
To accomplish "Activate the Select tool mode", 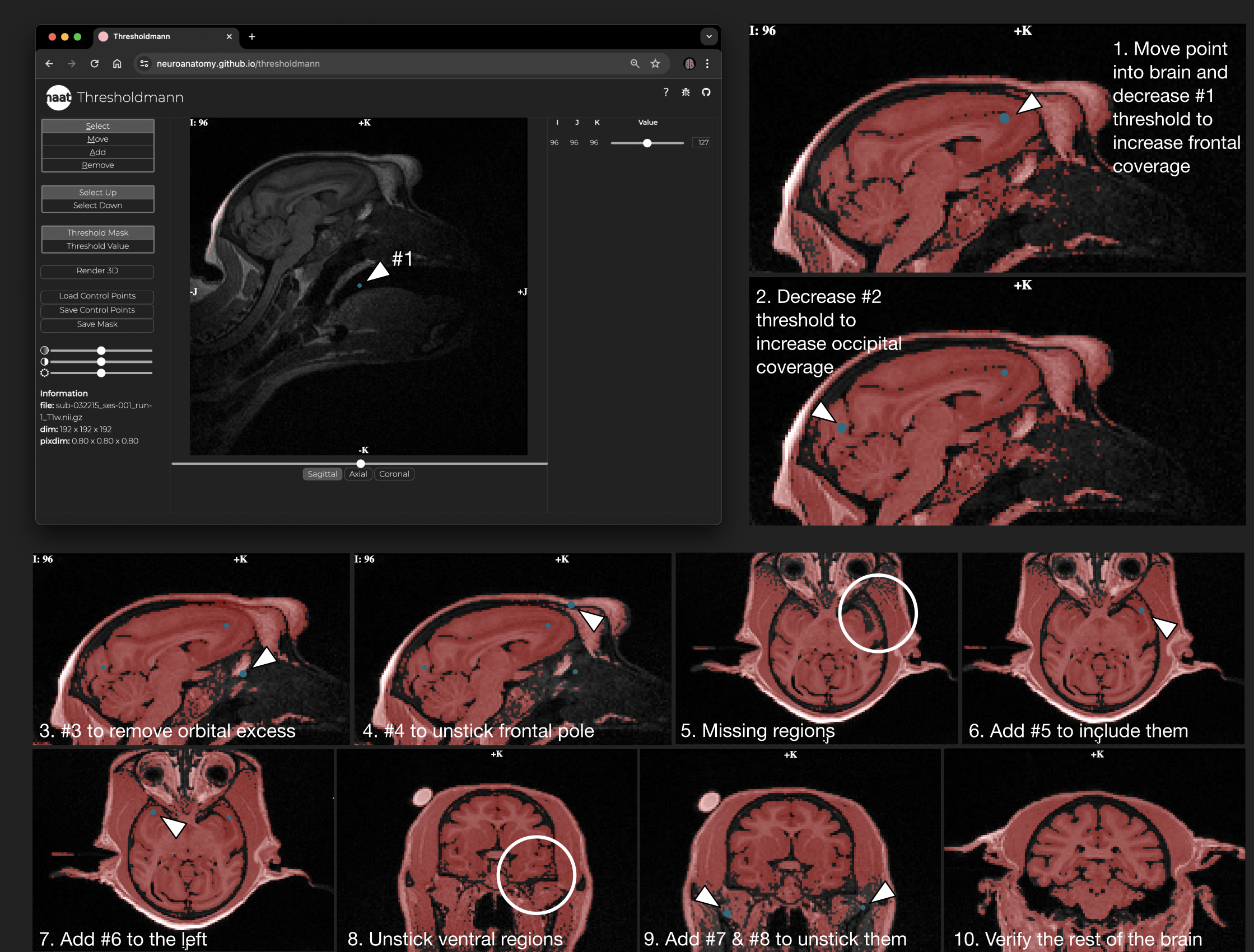I will pos(97,126).
